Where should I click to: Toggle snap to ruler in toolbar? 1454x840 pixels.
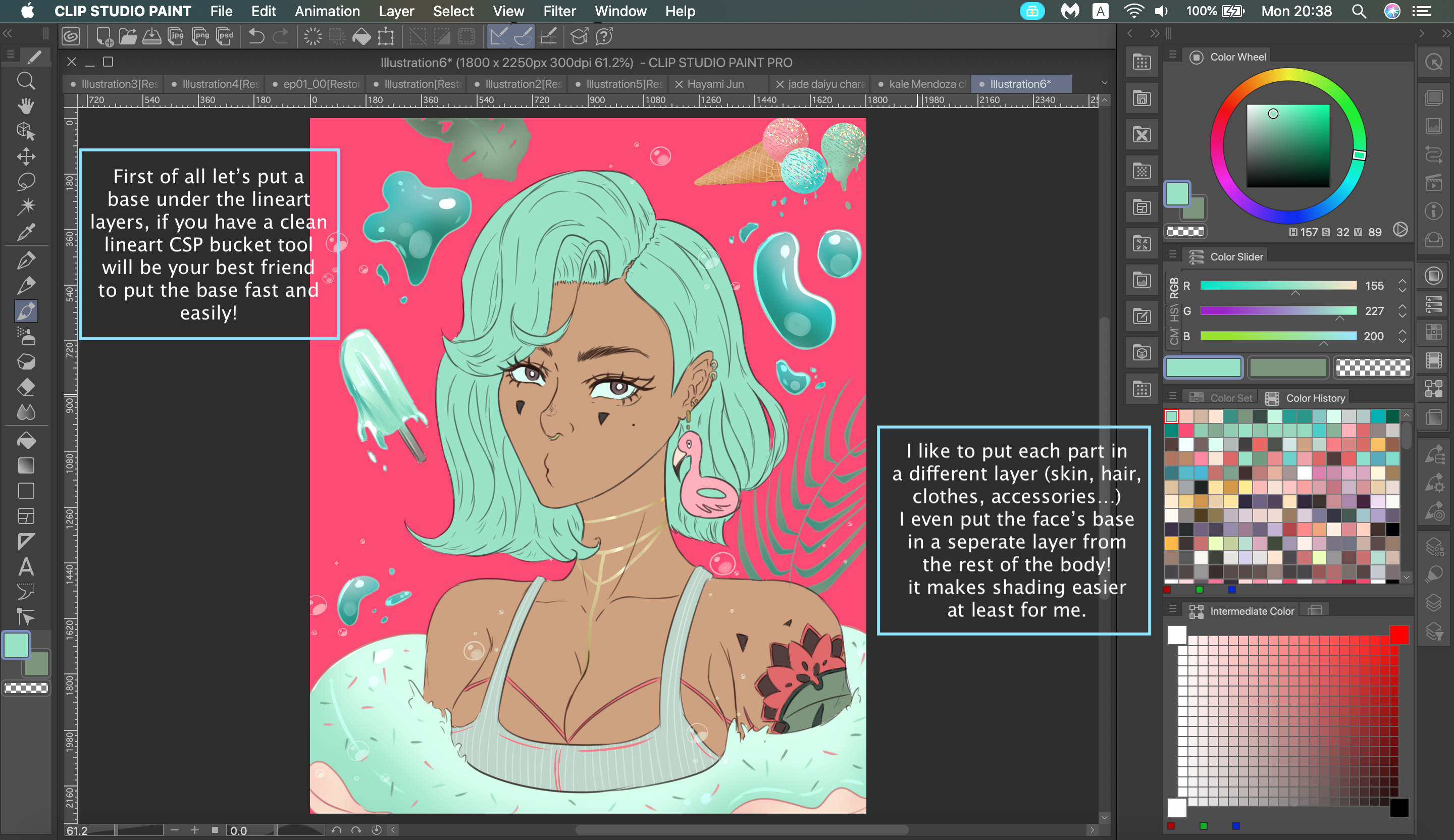[498, 37]
